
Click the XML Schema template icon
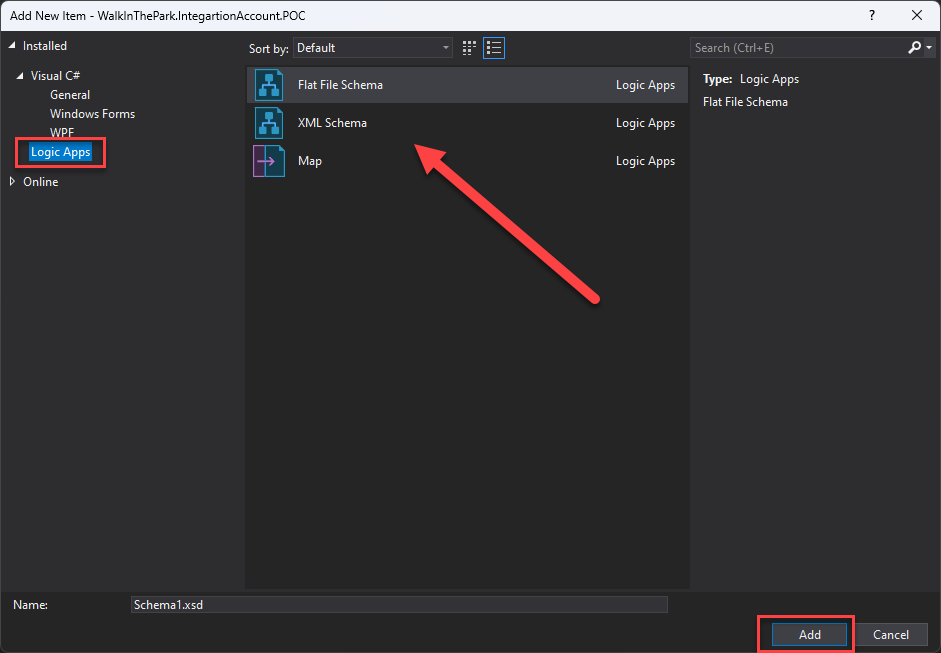(x=269, y=123)
